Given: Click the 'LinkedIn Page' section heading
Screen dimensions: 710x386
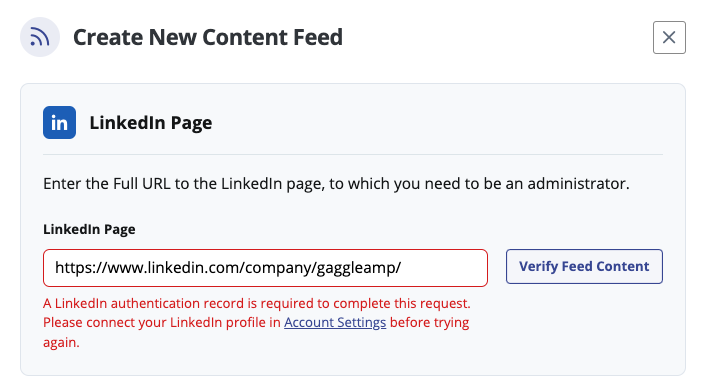Looking at the screenshot, I should (151, 123).
